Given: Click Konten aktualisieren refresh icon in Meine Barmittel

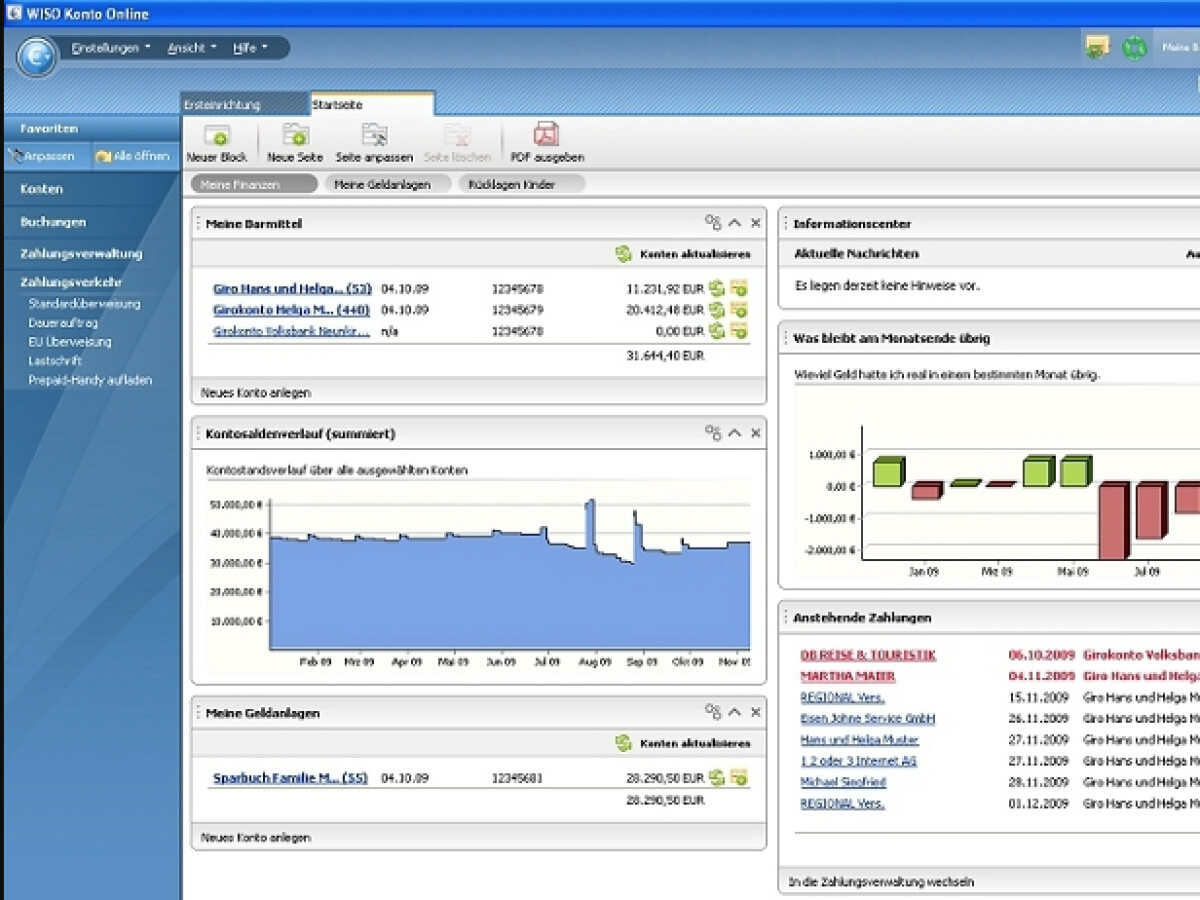Looking at the screenshot, I should pos(624,254).
